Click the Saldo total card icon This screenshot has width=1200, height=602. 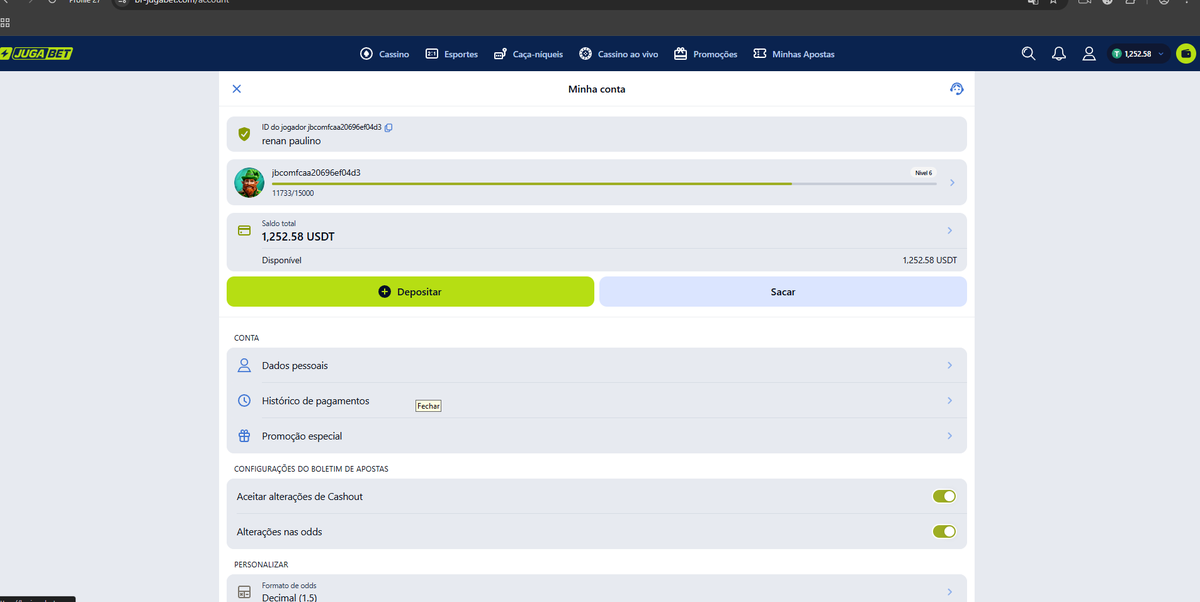click(244, 231)
